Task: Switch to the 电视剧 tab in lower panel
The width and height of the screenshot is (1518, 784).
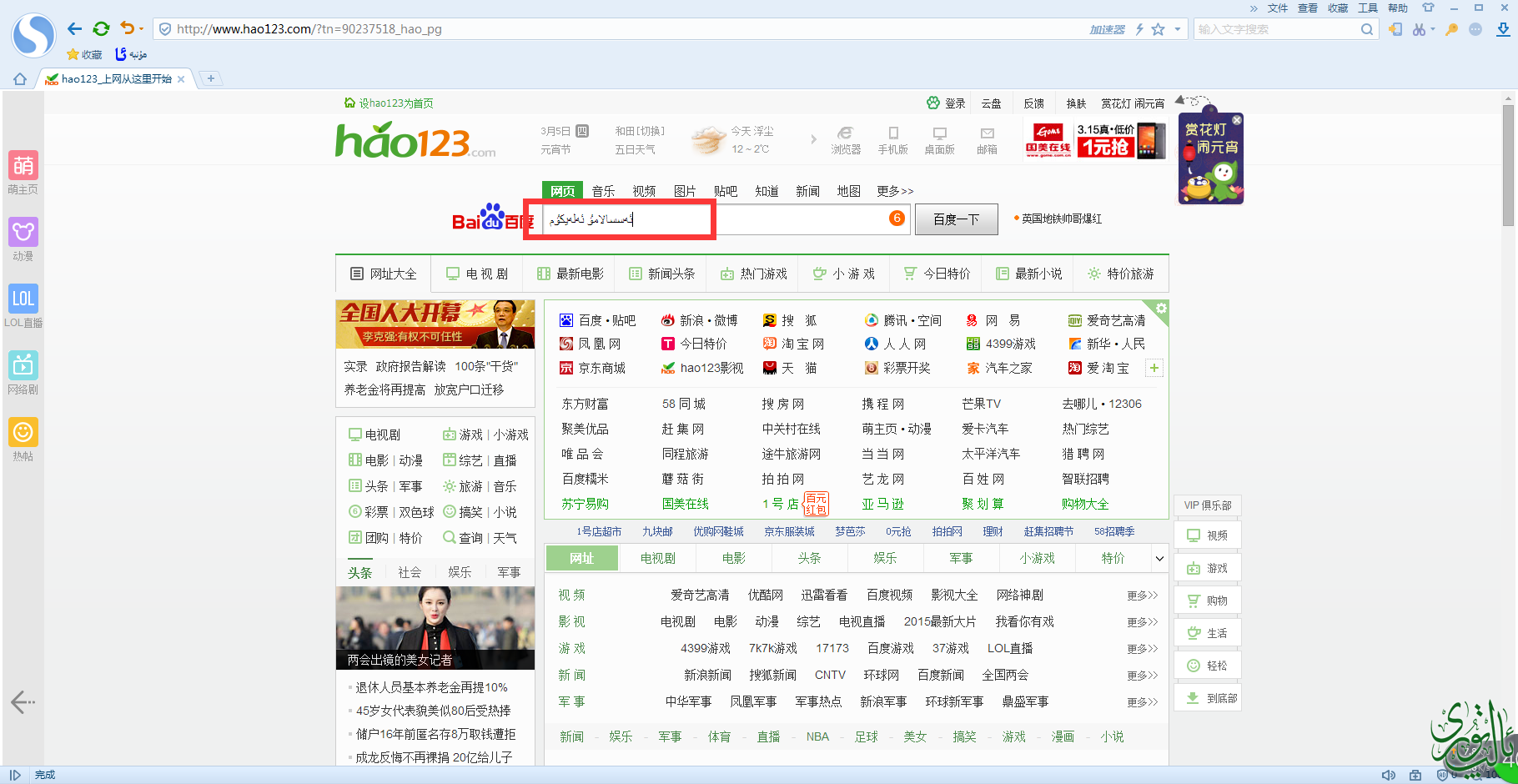Action: 657,558
